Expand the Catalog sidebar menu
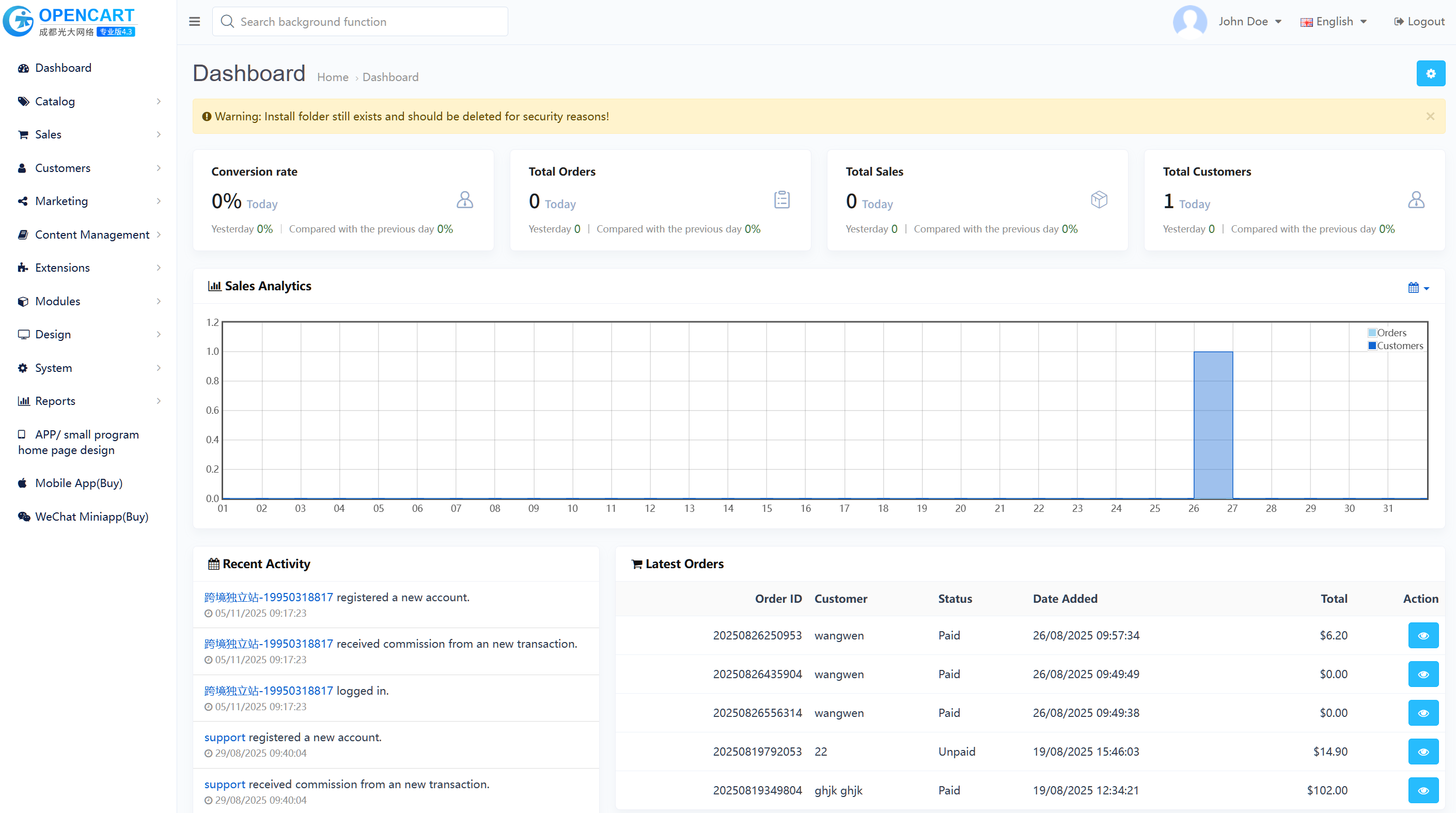Image resolution: width=1456 pixels, height=813 pixels. click(55, 101)
